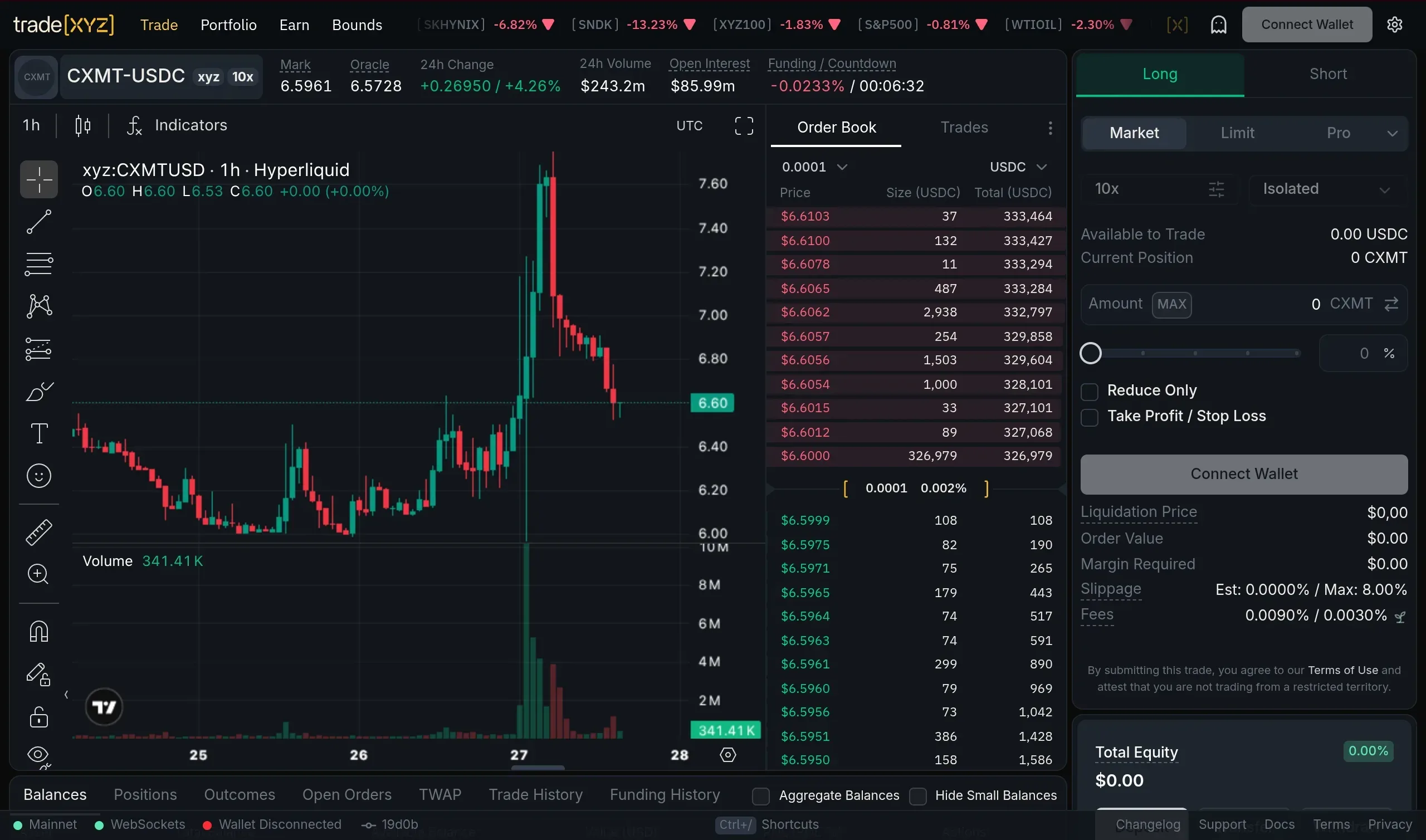
Task: Open the CXMT-USDC market selector
Action: (x=162, y=76)
